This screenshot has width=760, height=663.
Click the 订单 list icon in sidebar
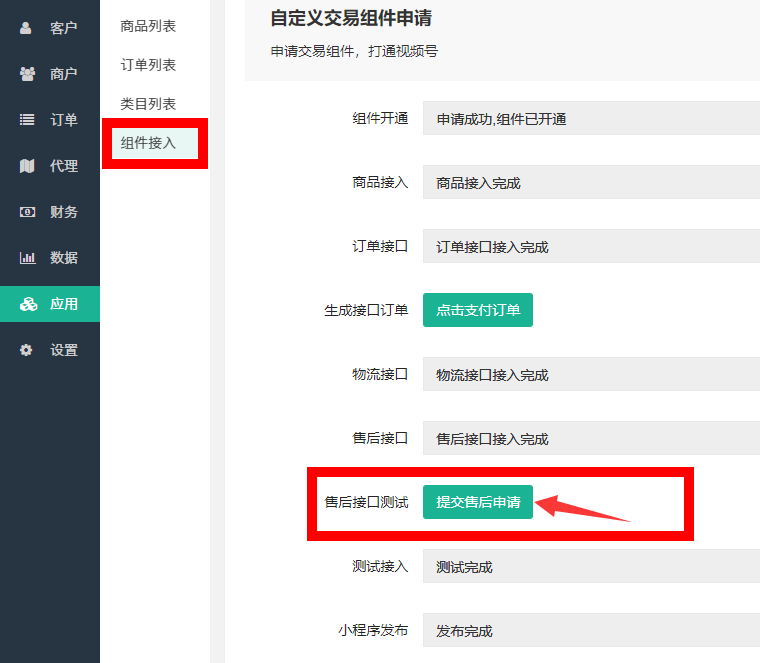(27, 120)
